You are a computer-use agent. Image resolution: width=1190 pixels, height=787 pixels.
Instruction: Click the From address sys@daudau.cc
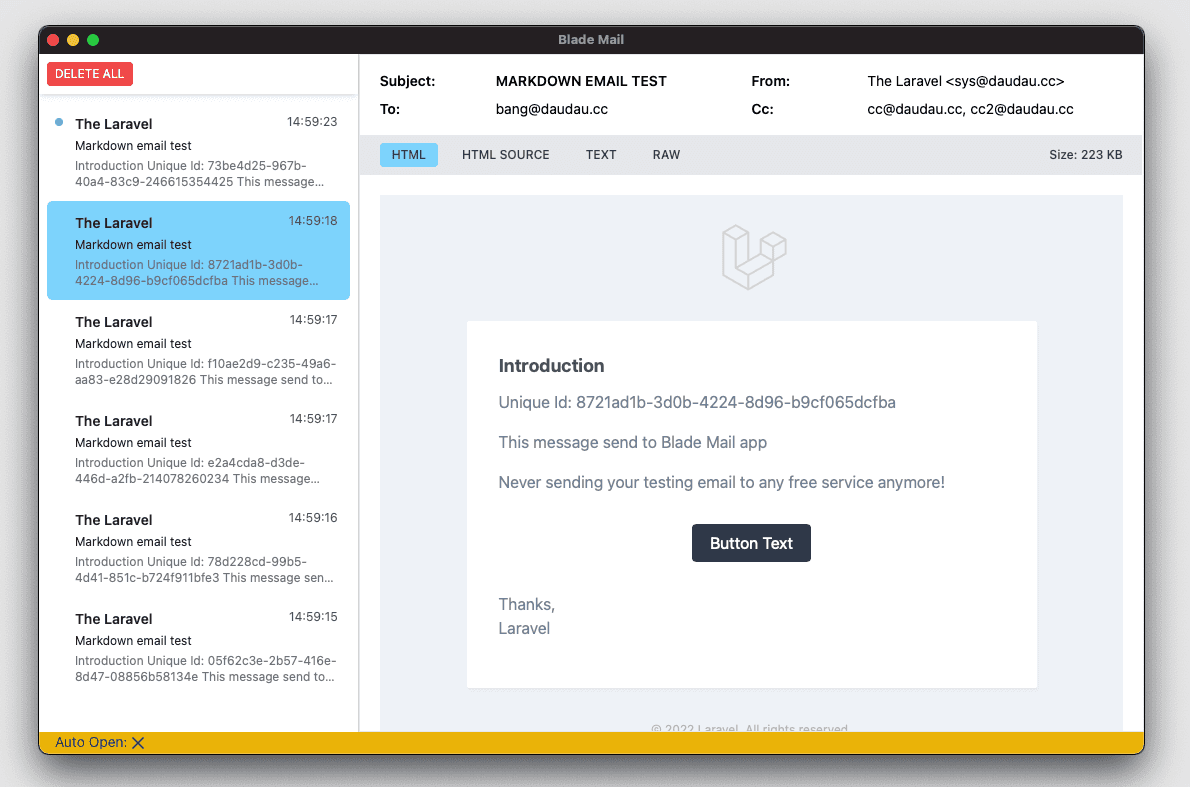(x=965, y=81)
